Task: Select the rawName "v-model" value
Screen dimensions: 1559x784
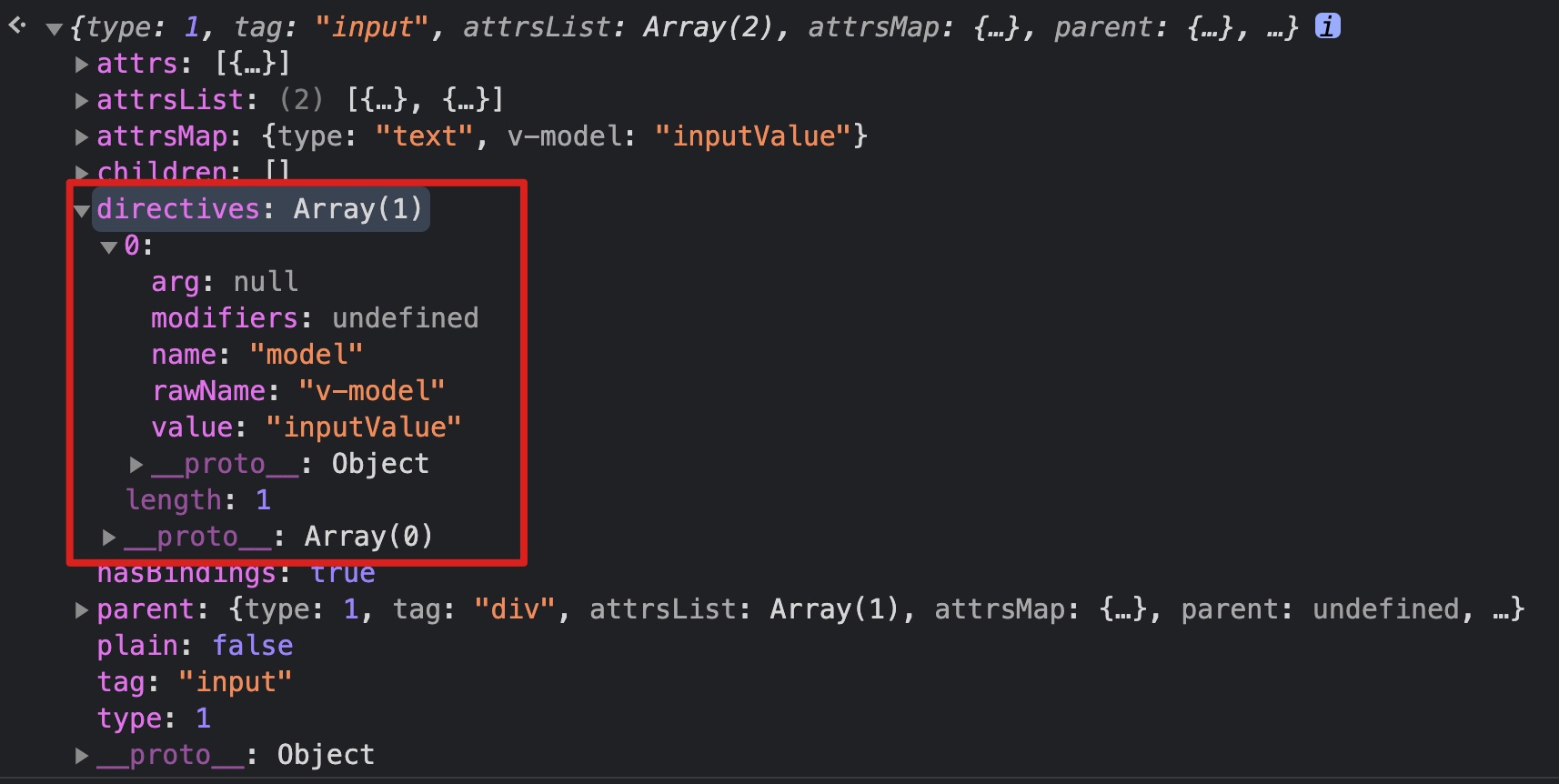Action: tap(372, 391)
